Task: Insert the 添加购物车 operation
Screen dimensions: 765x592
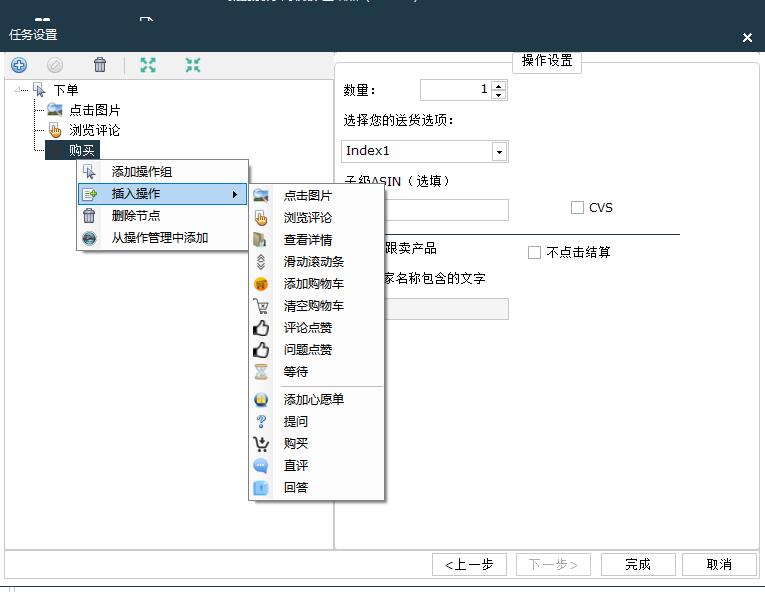Action: click(317, 284)
